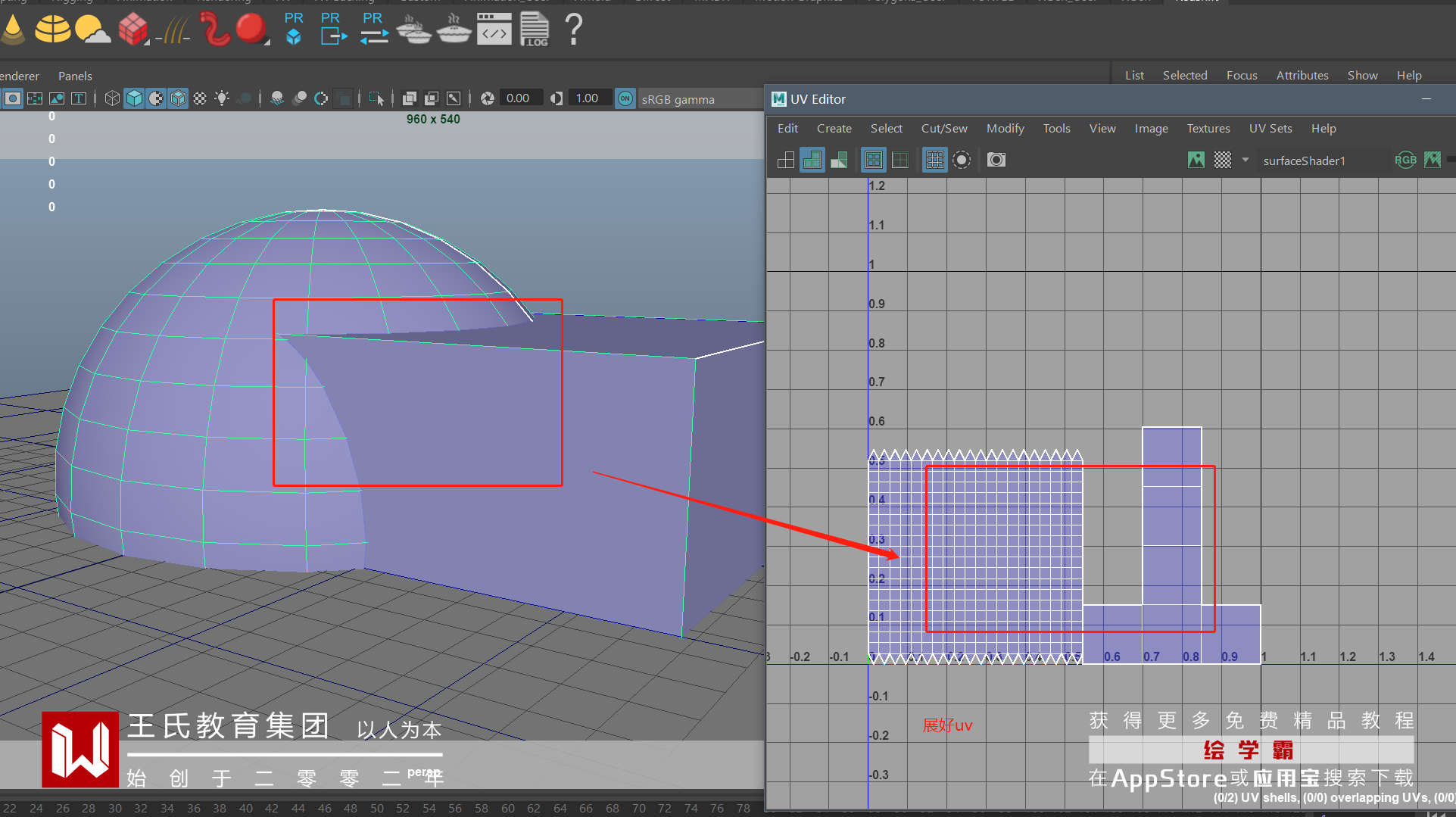Open the script editor shelf icon
The height and width of the screenshot is (817, 1456).
pos(494,30)
